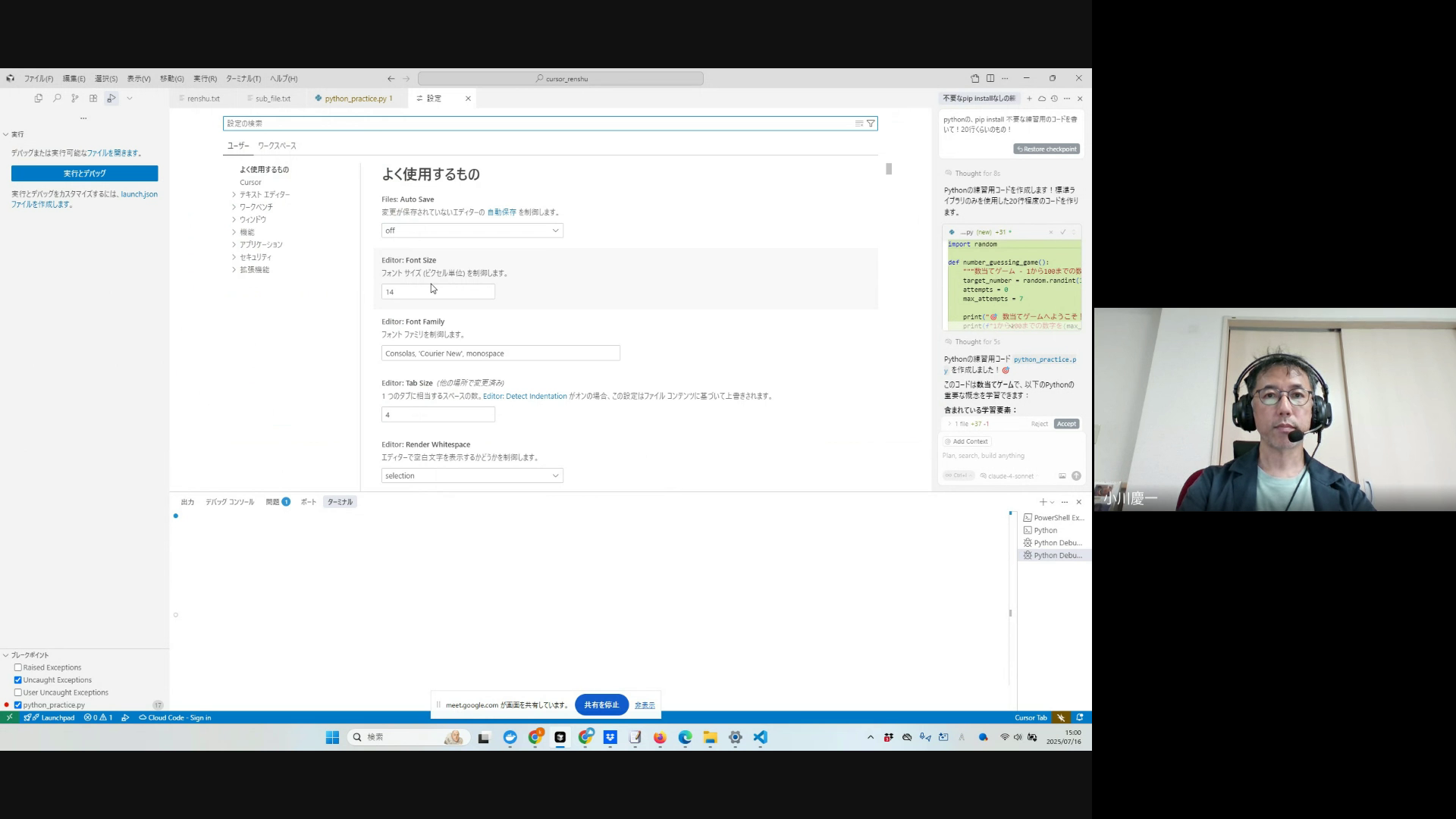Open the ターミナル(T) menu
This screenshot has width=1456, height=819.
click(243, 79)
